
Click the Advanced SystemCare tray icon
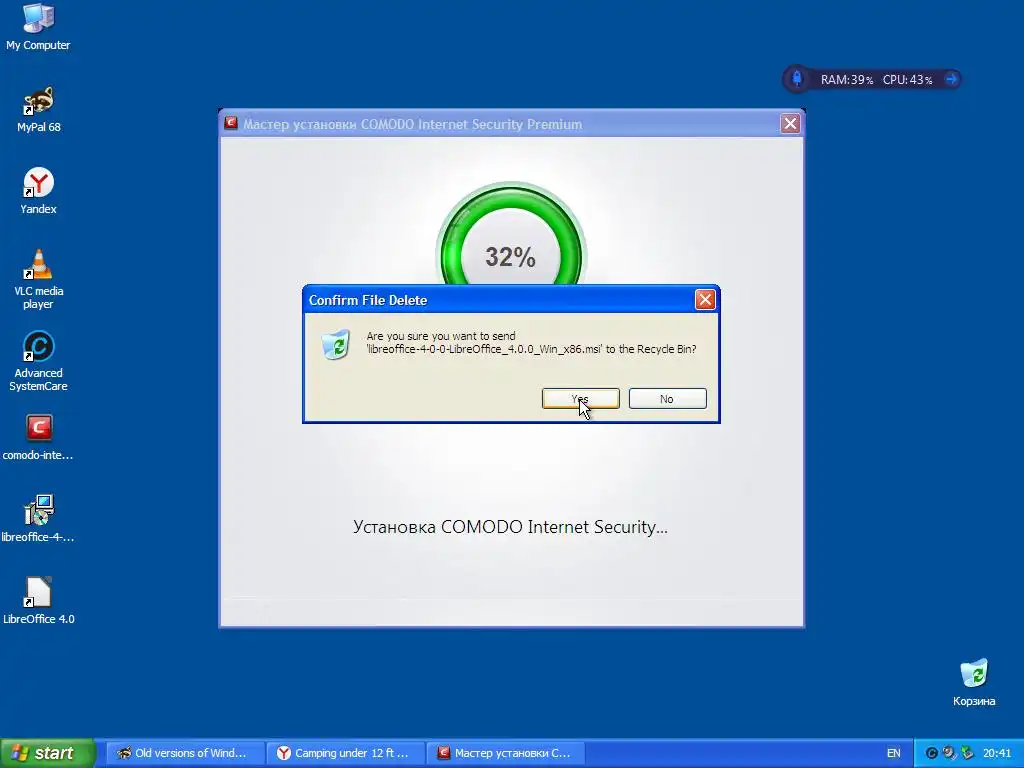click(932, 753)
